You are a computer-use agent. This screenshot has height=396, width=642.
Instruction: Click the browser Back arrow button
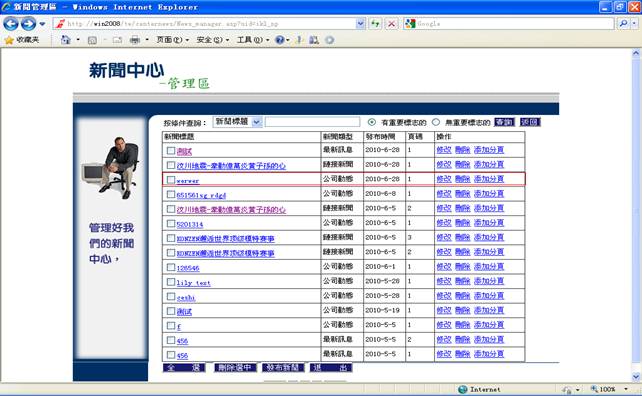11,24
